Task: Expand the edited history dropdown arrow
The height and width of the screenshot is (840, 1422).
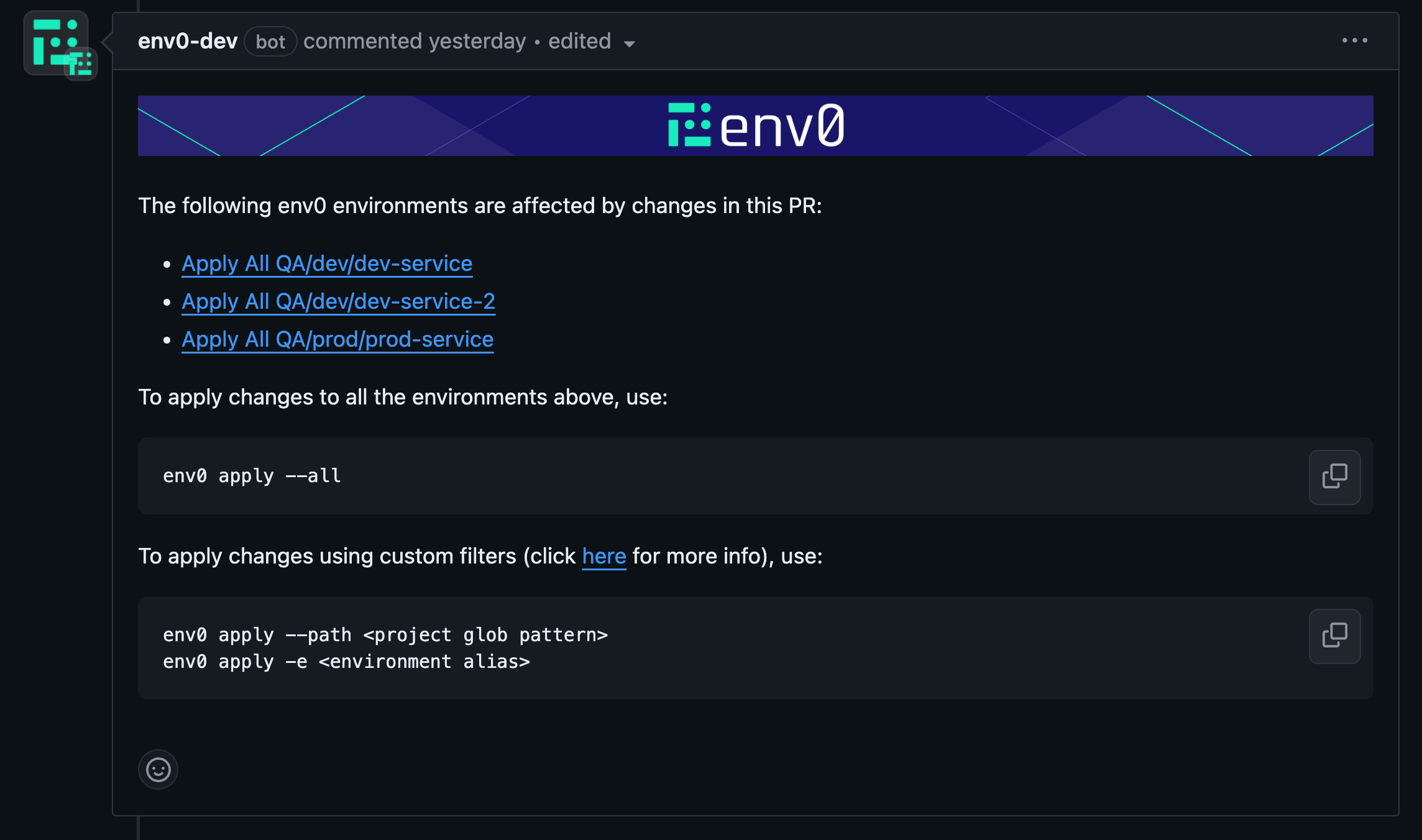Action: coord(629,43)
